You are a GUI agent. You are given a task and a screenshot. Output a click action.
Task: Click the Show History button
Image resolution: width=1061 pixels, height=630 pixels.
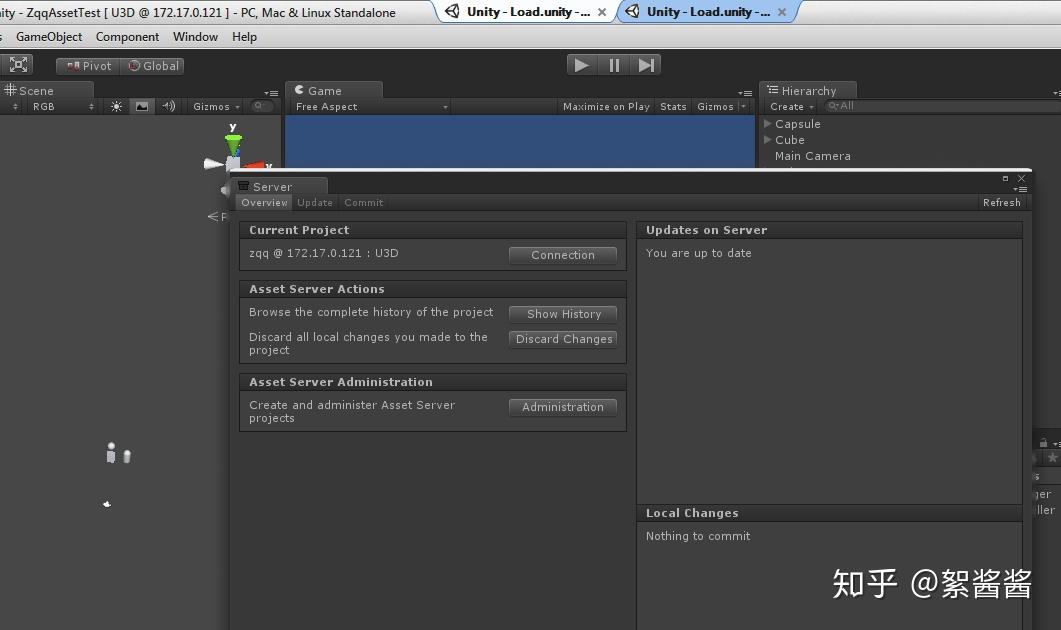pyautogui.click(x=562, y=313)
